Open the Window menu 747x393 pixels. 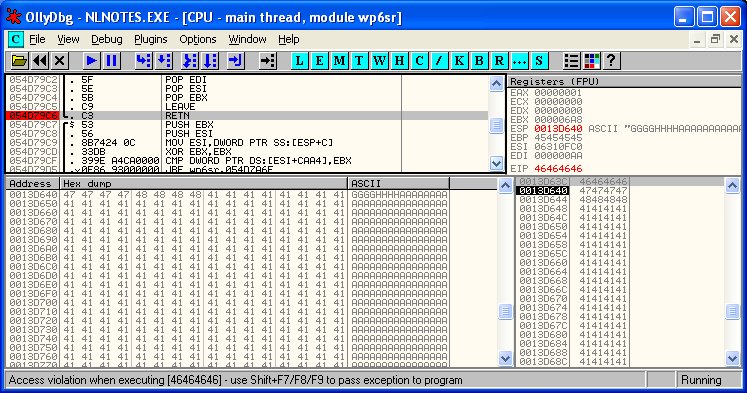(247, 39)
